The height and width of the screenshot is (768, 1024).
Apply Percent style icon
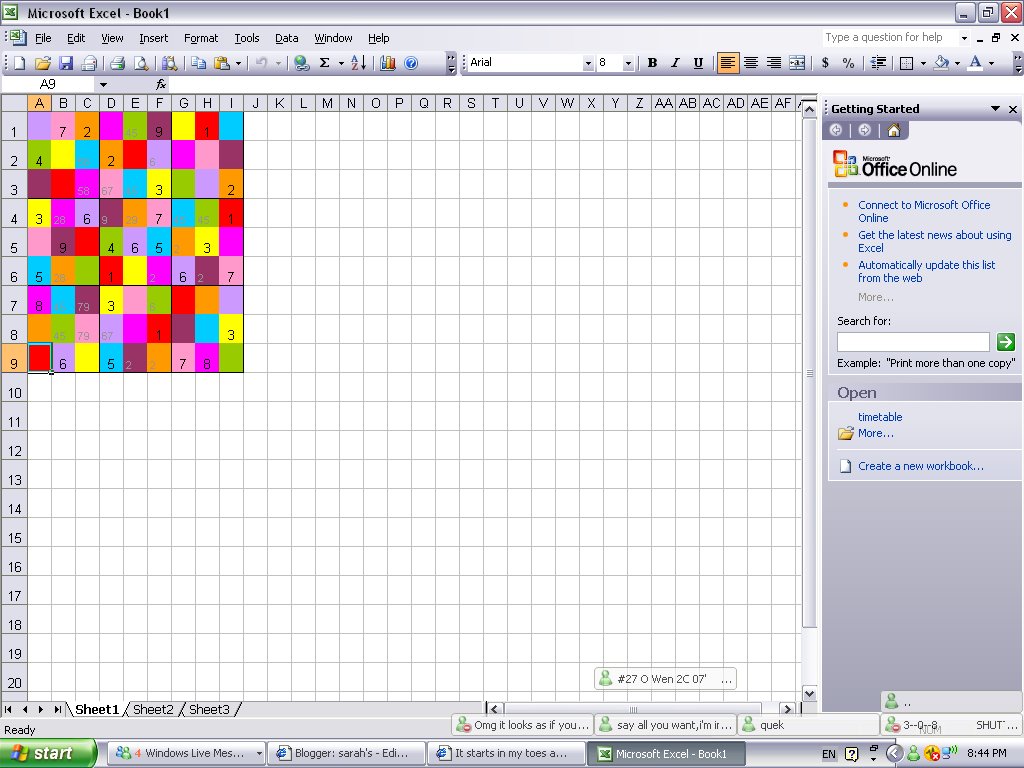point(848,63)
